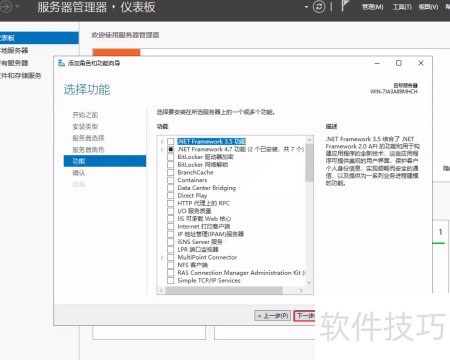Check the BitLocker 驱动器加密 checkbox

click(170, 157)
